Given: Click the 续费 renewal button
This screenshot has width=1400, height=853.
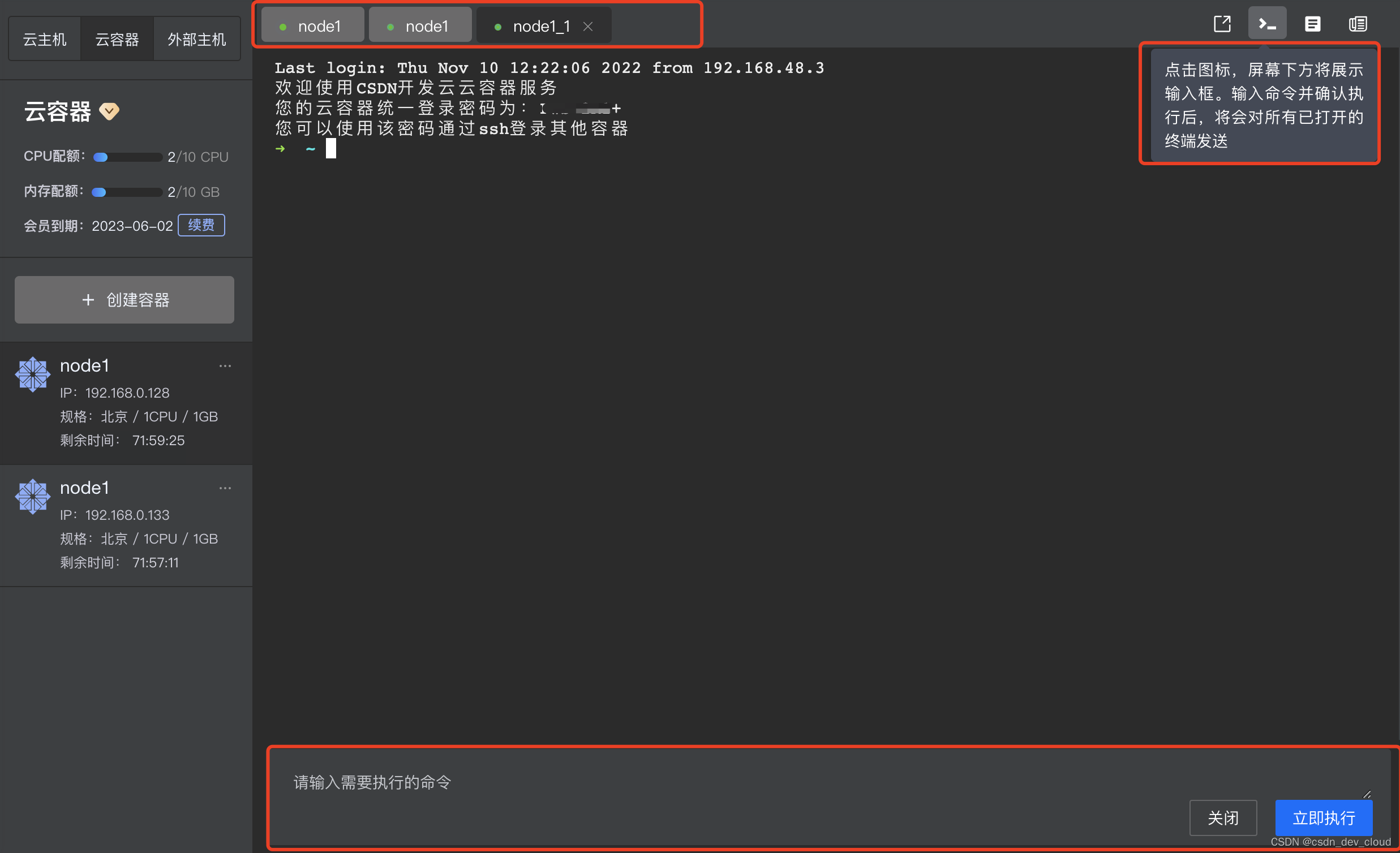Looking at the screenshot, I should click(x=201, y=225).
